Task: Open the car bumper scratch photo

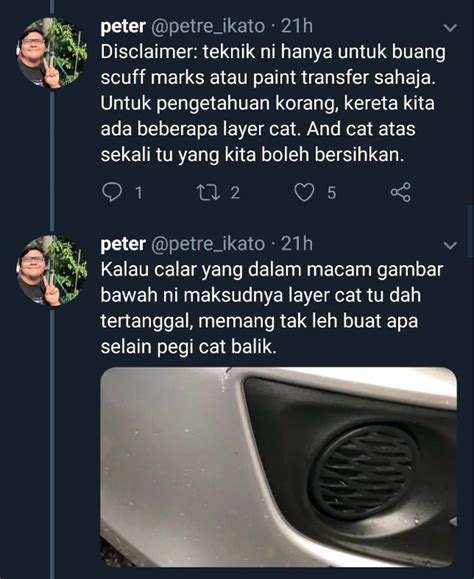Action: 279,467
